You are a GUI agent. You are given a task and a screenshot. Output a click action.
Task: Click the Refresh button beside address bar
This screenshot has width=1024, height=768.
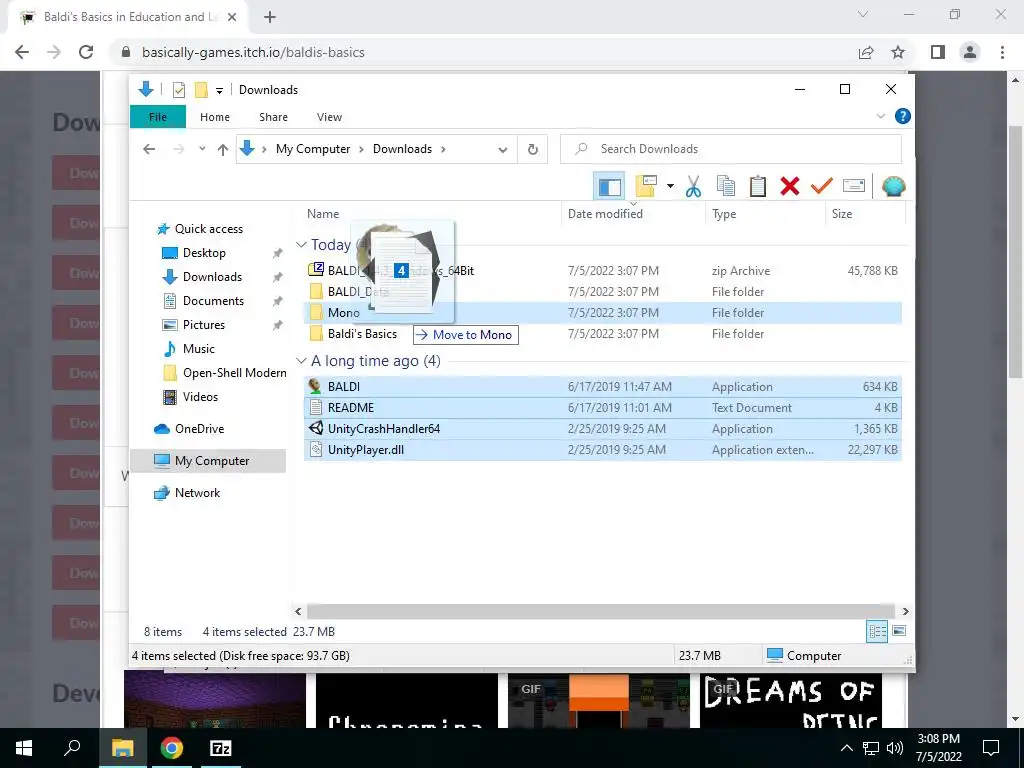tap(533, 149)
